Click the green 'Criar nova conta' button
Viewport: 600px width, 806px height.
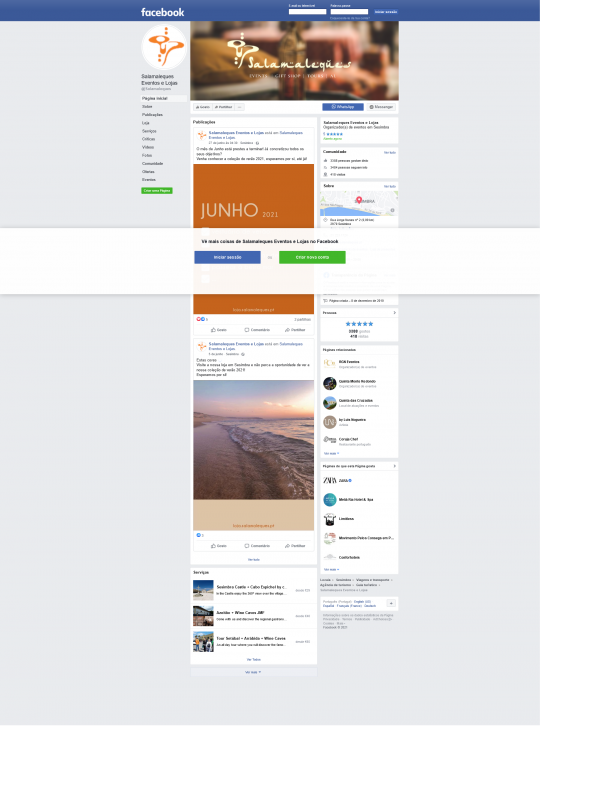312,257
